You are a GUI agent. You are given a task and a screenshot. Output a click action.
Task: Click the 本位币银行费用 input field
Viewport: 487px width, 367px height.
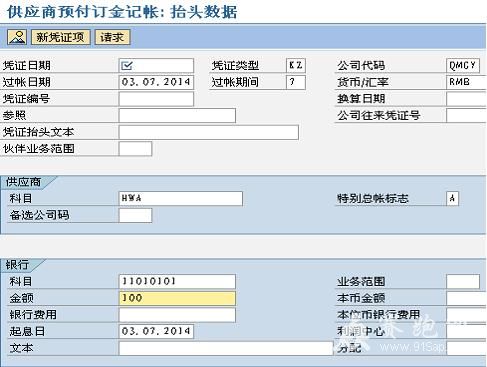click(466, 315)
